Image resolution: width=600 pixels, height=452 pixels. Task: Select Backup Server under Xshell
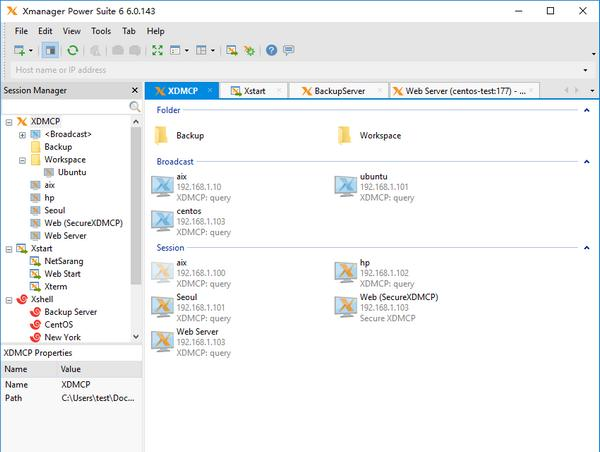pos(70,312)
